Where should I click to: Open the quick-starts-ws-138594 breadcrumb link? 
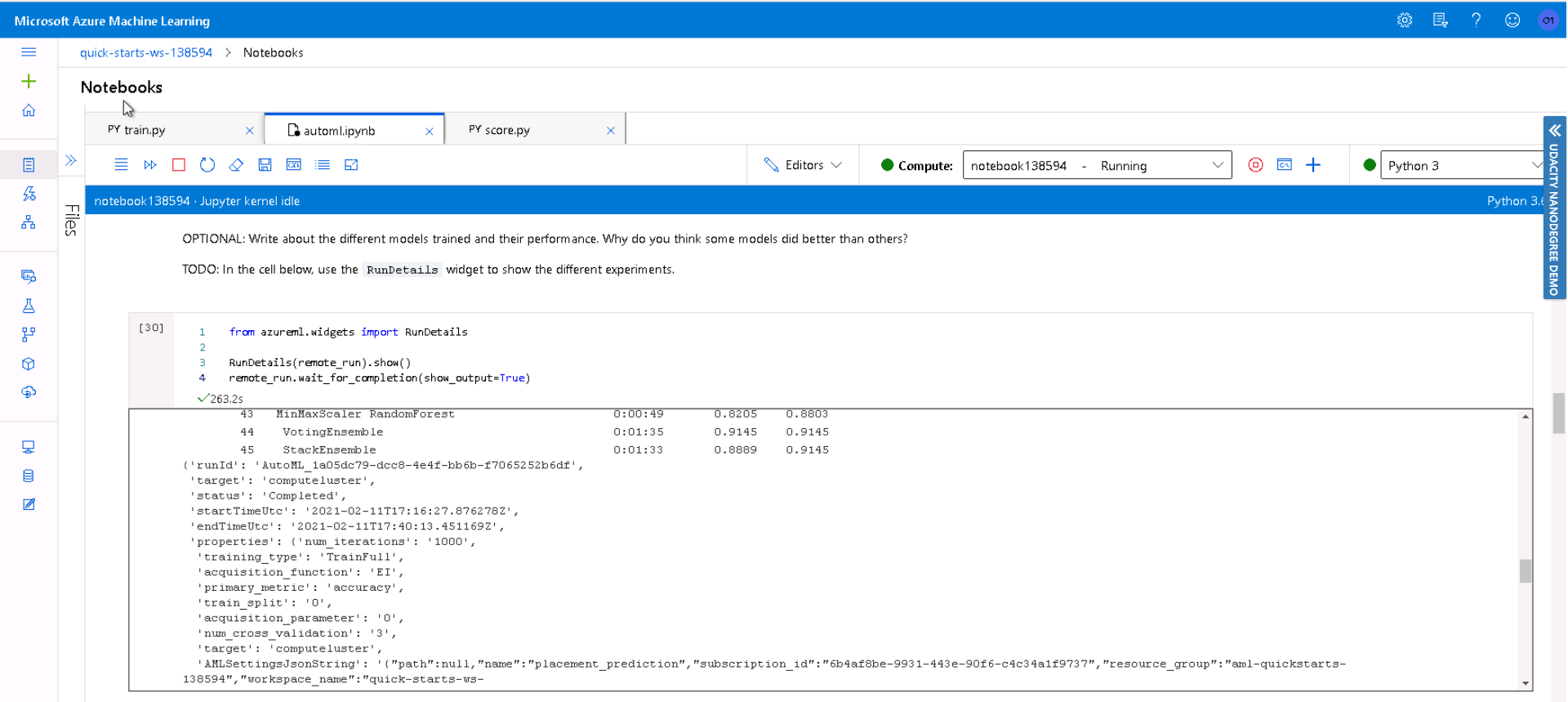[146, 52]
